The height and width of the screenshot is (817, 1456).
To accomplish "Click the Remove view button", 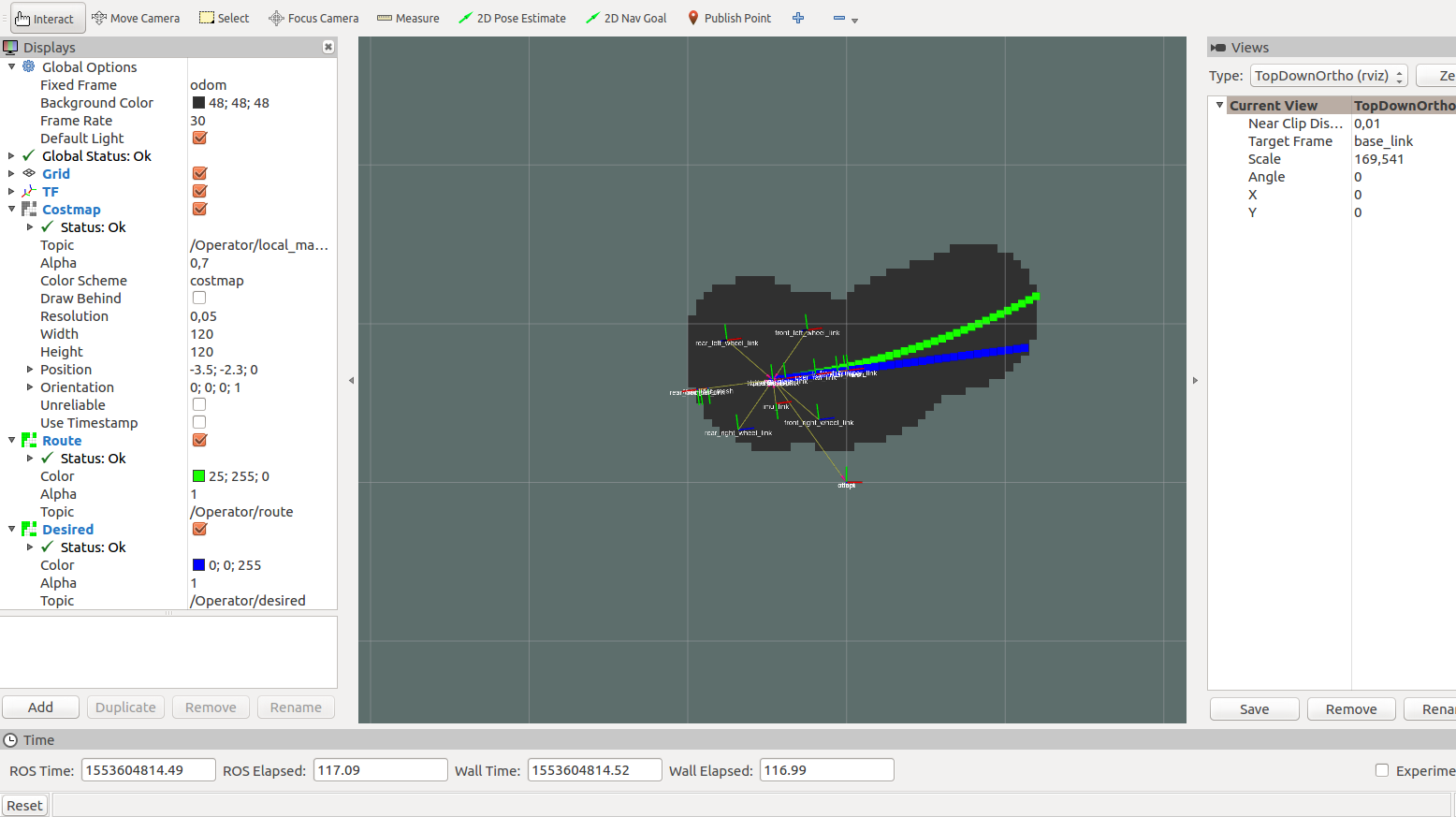I will [1351, 709].
